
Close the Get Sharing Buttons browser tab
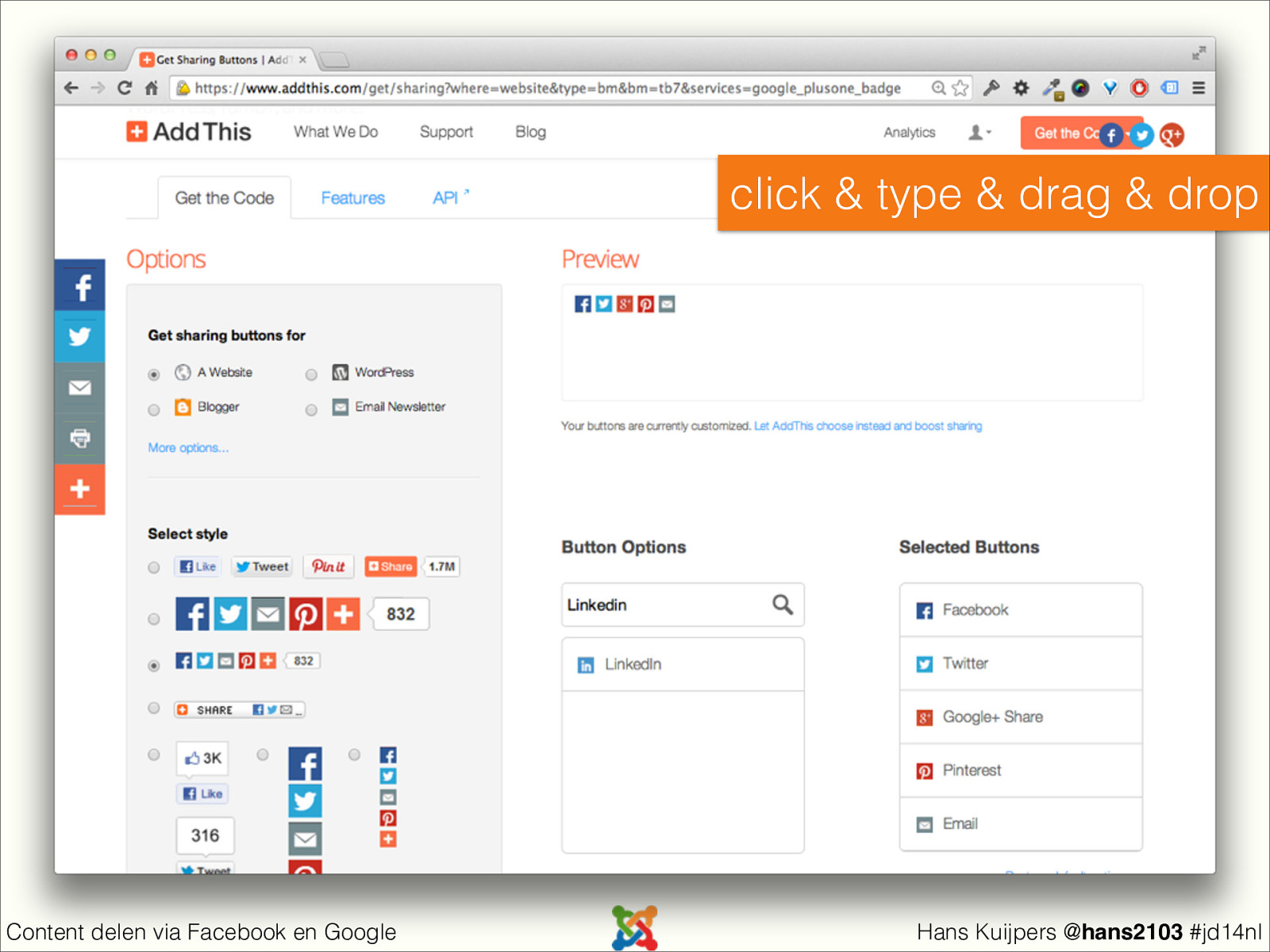[x=302, y=59]
